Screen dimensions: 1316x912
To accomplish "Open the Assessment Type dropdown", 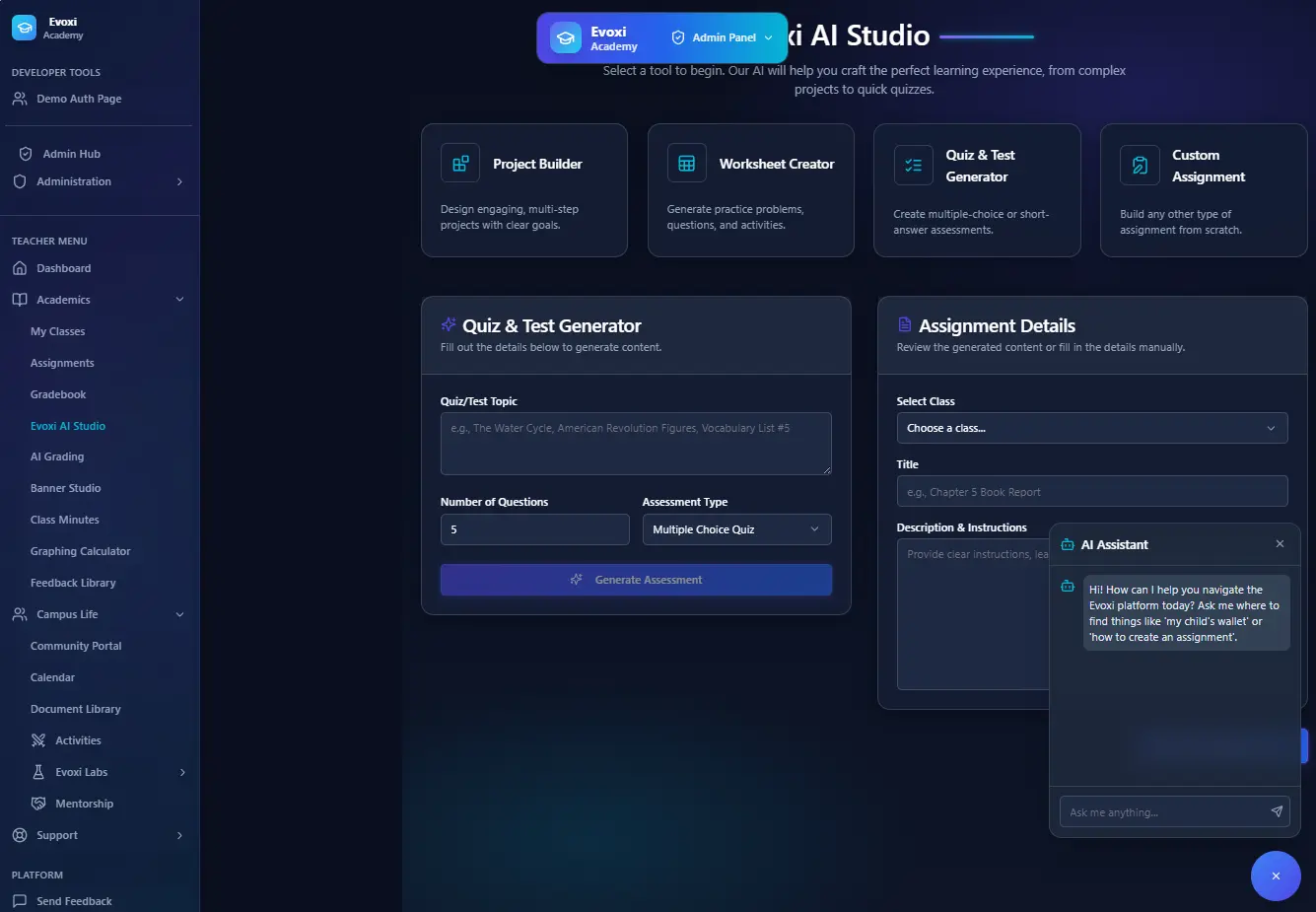I will click(x=736, y=529).
